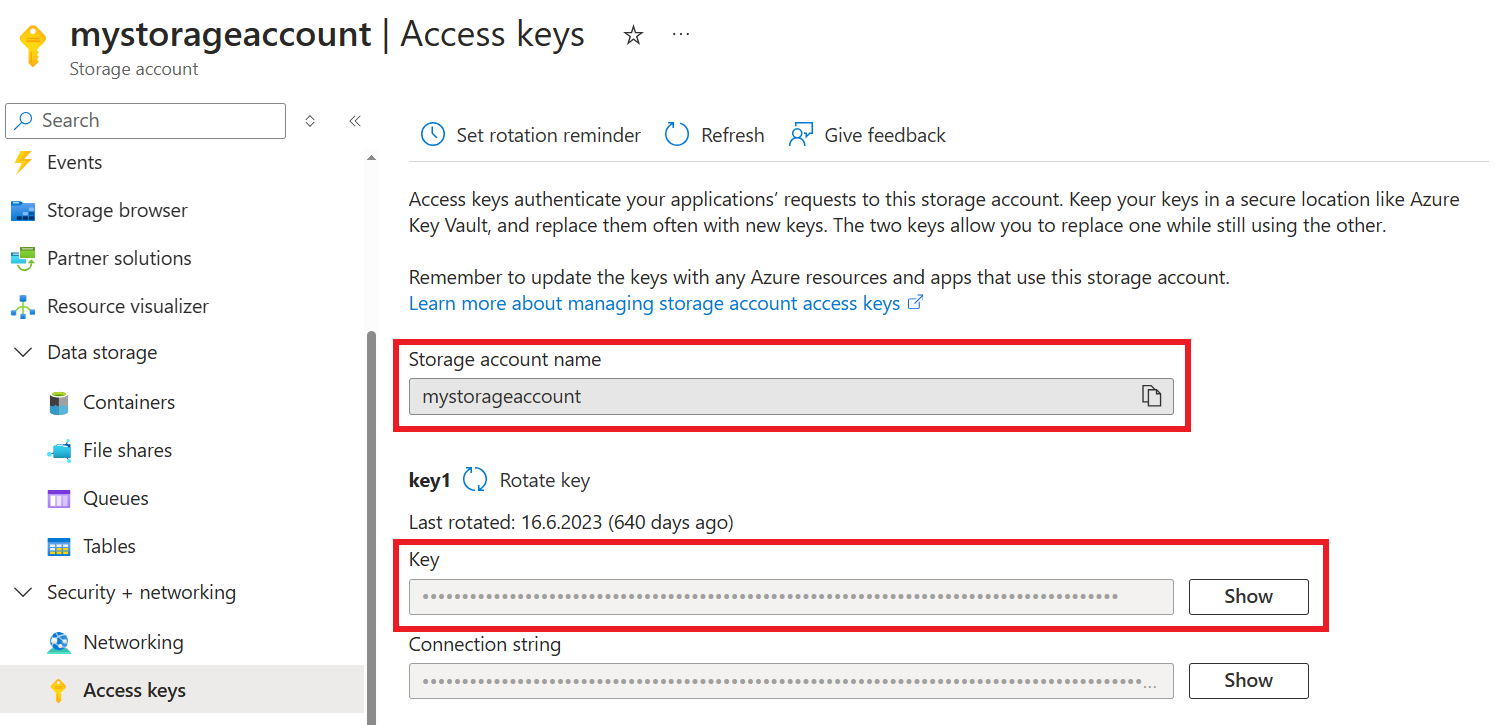1508x725 pixels.
Task: Open the ellipsis more menu
Action: pos(680,33)
